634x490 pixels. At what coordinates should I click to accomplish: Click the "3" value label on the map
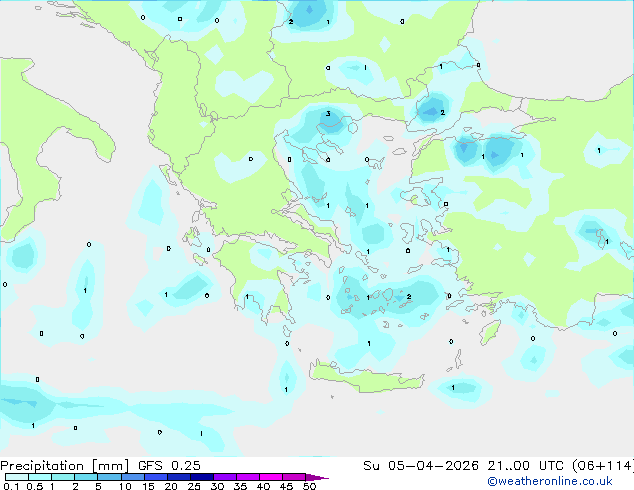pyautogui.click(x=328, y=114)
